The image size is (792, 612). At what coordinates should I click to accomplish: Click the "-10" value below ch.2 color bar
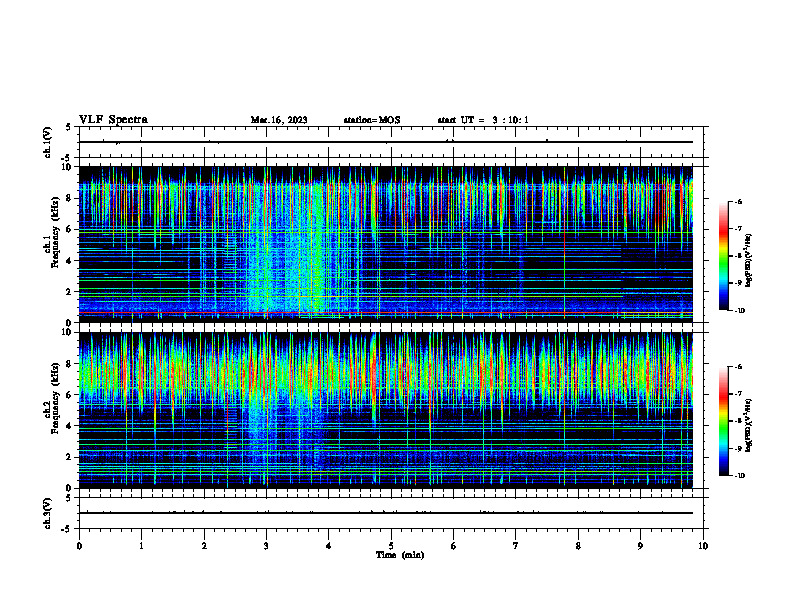739,476
